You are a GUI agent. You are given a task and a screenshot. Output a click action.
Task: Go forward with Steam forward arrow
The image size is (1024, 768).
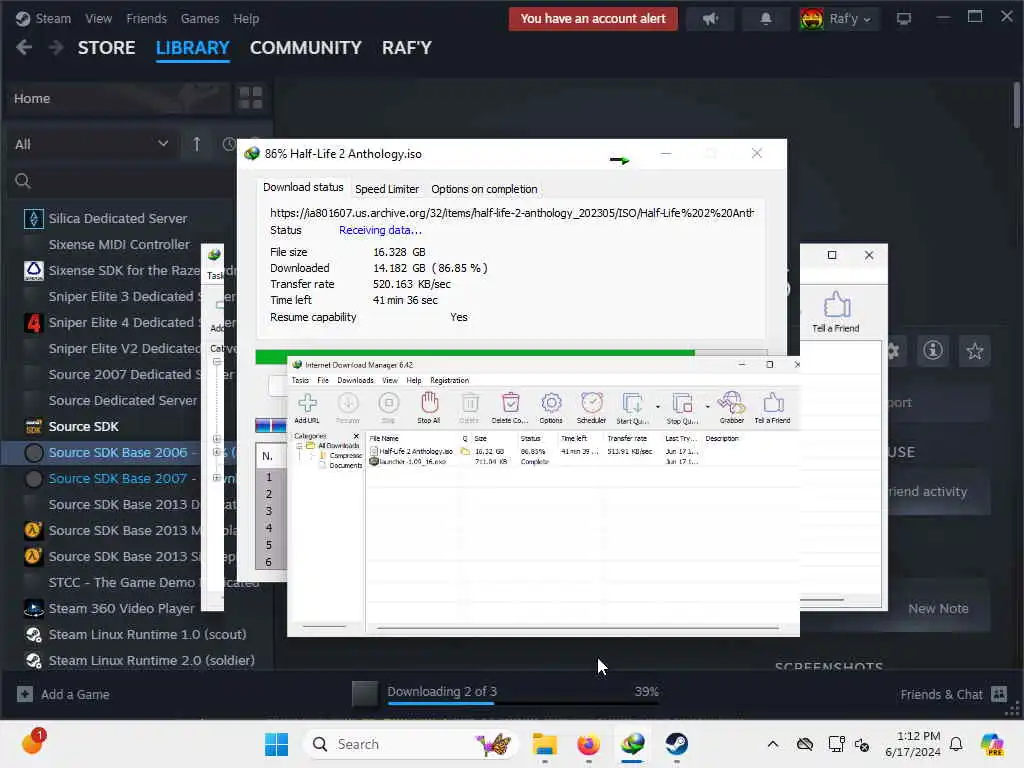56,48
